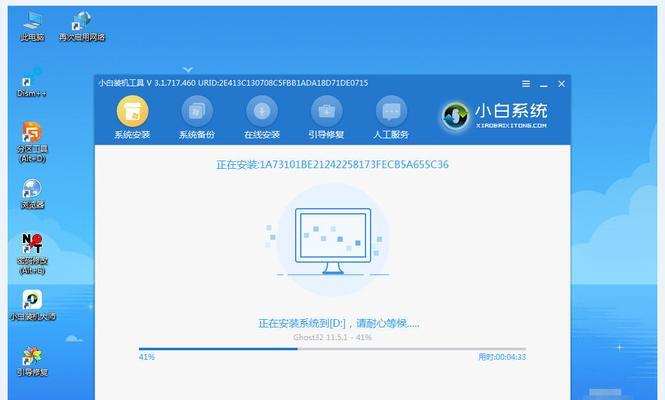
Task: Open the 此电脑 desktop icon
Action: 33,26
